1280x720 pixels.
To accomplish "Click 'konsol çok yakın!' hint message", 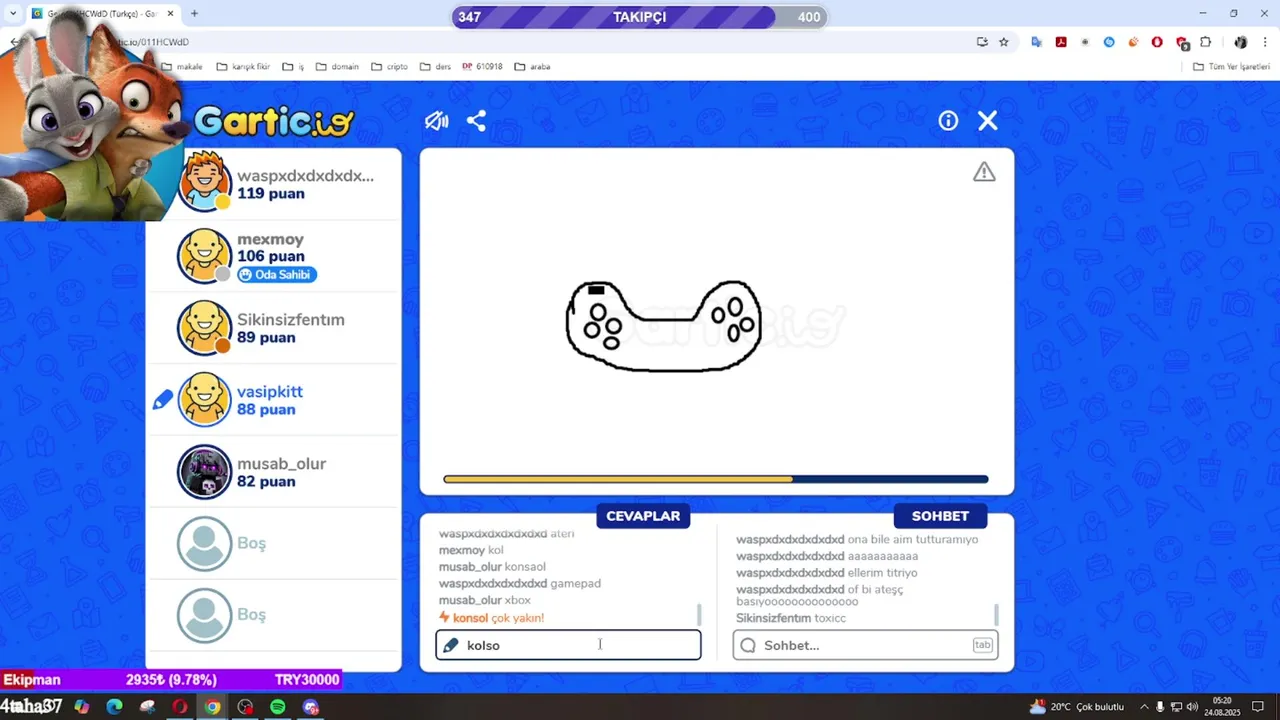I will [x=492, y=618].
